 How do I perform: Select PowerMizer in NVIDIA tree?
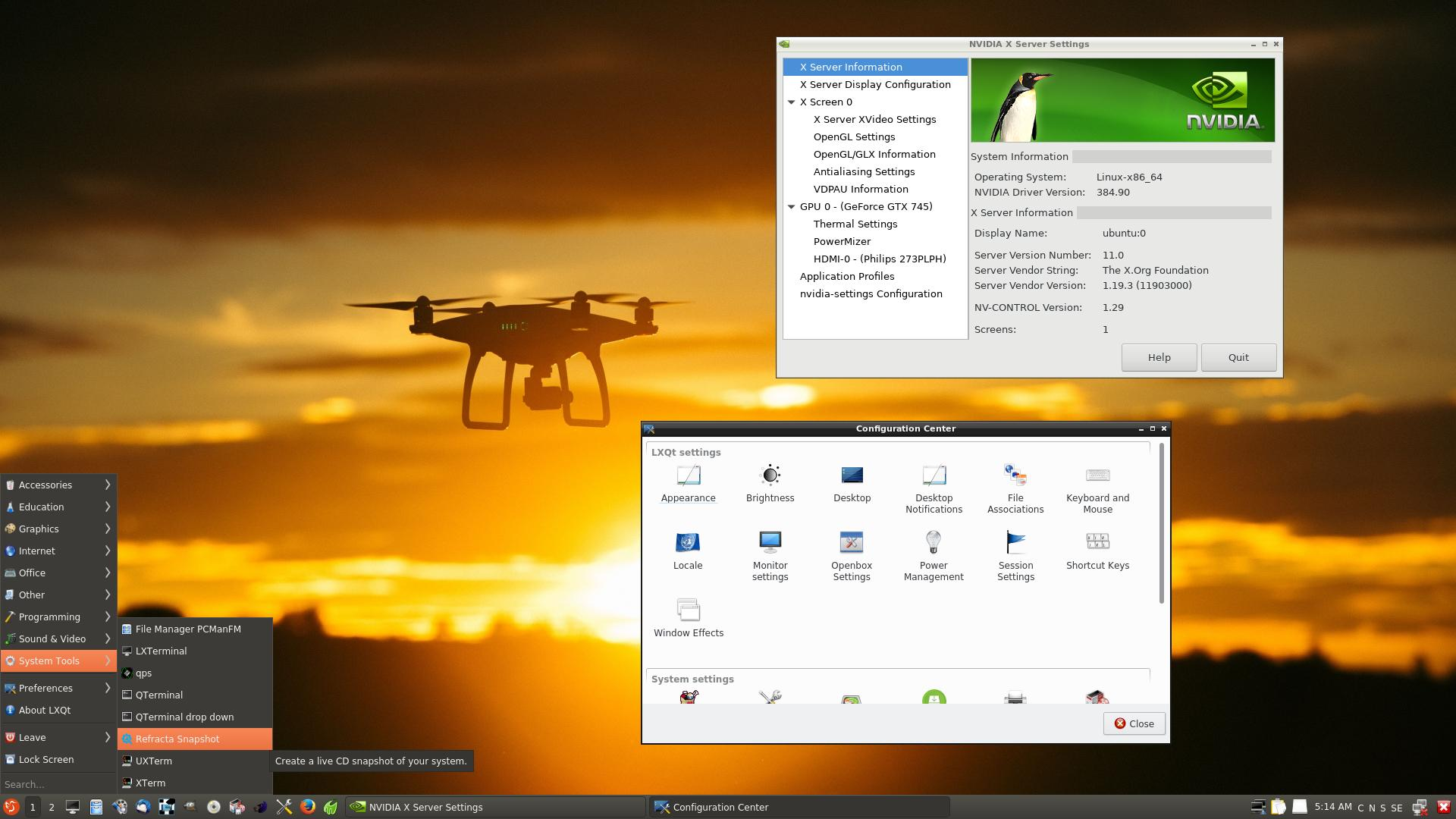[842, 241]
